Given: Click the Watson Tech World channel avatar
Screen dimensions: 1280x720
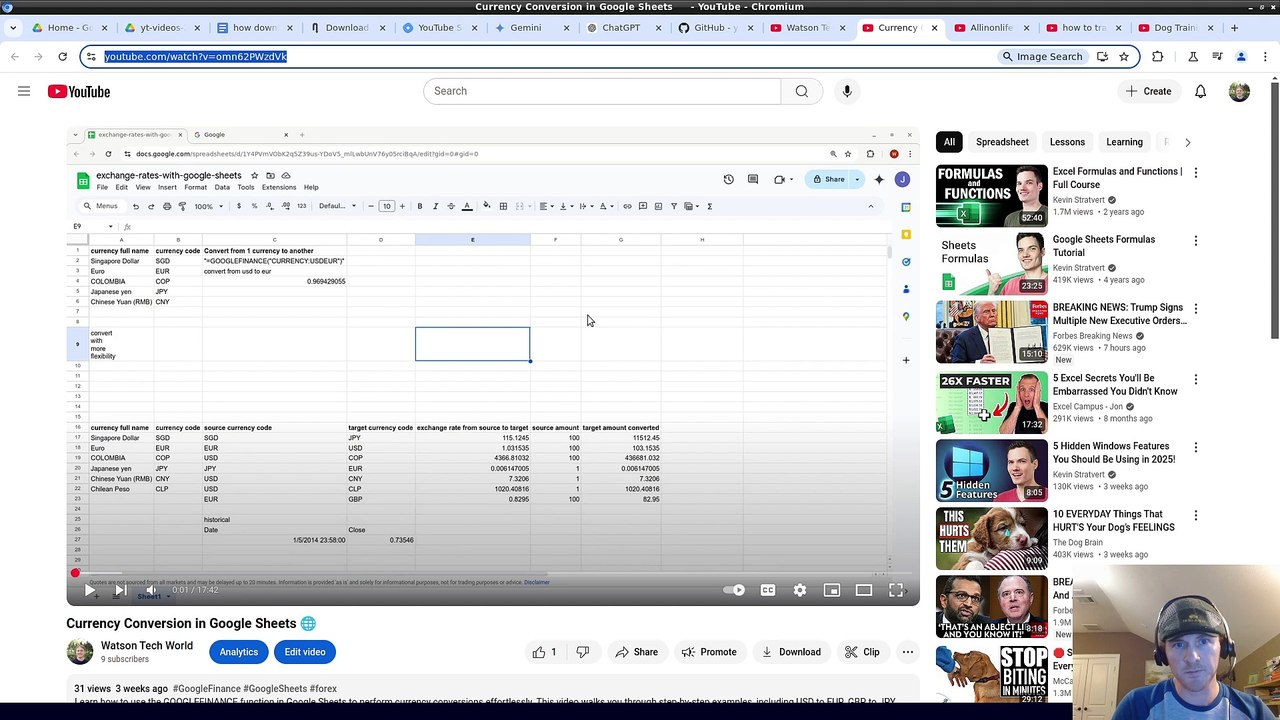Looking at the screenshot, I should (80, 652).
